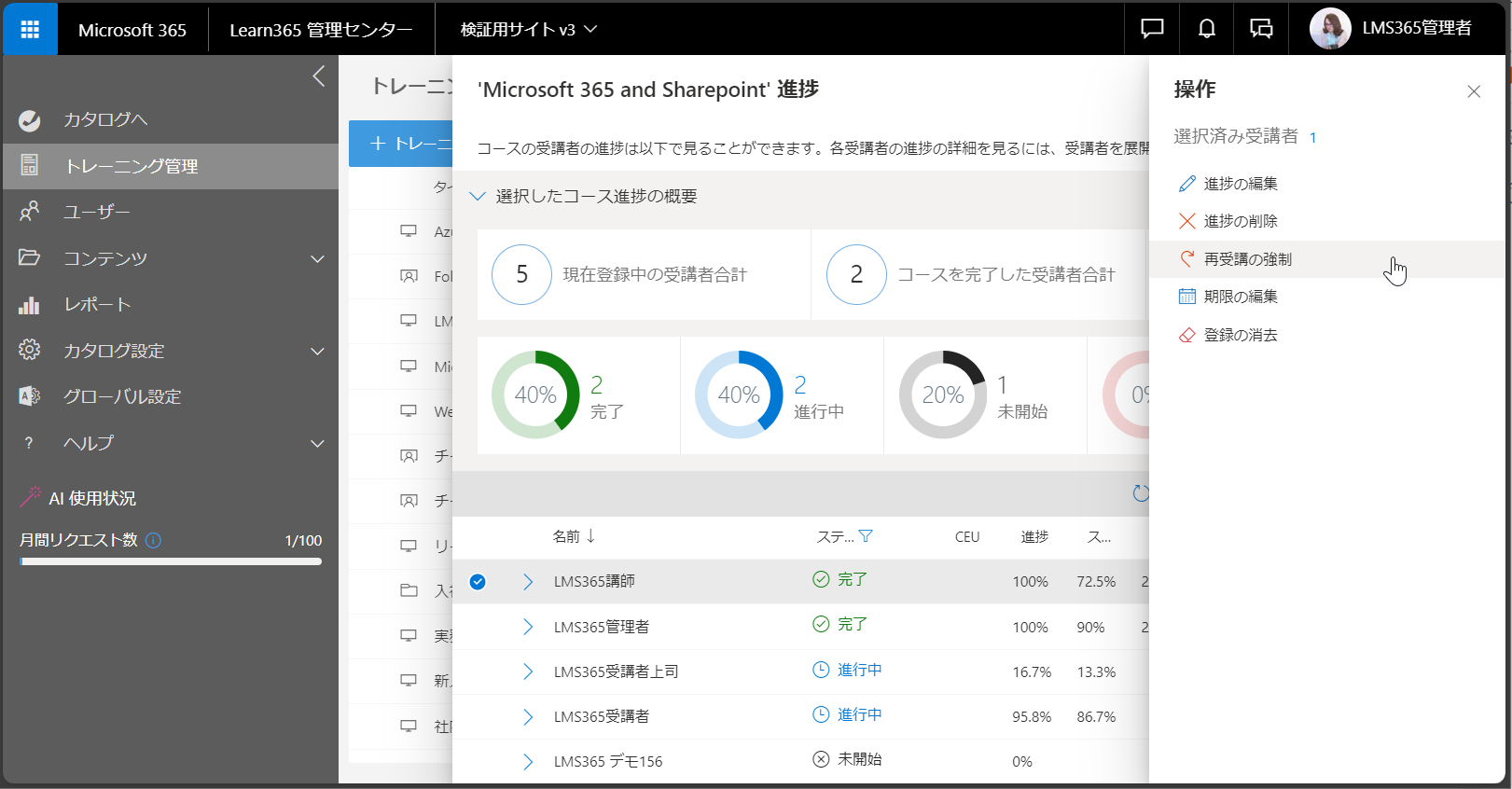
Task: Filter the ステータス column with funnel icon
Action: [x=866, y=536]
